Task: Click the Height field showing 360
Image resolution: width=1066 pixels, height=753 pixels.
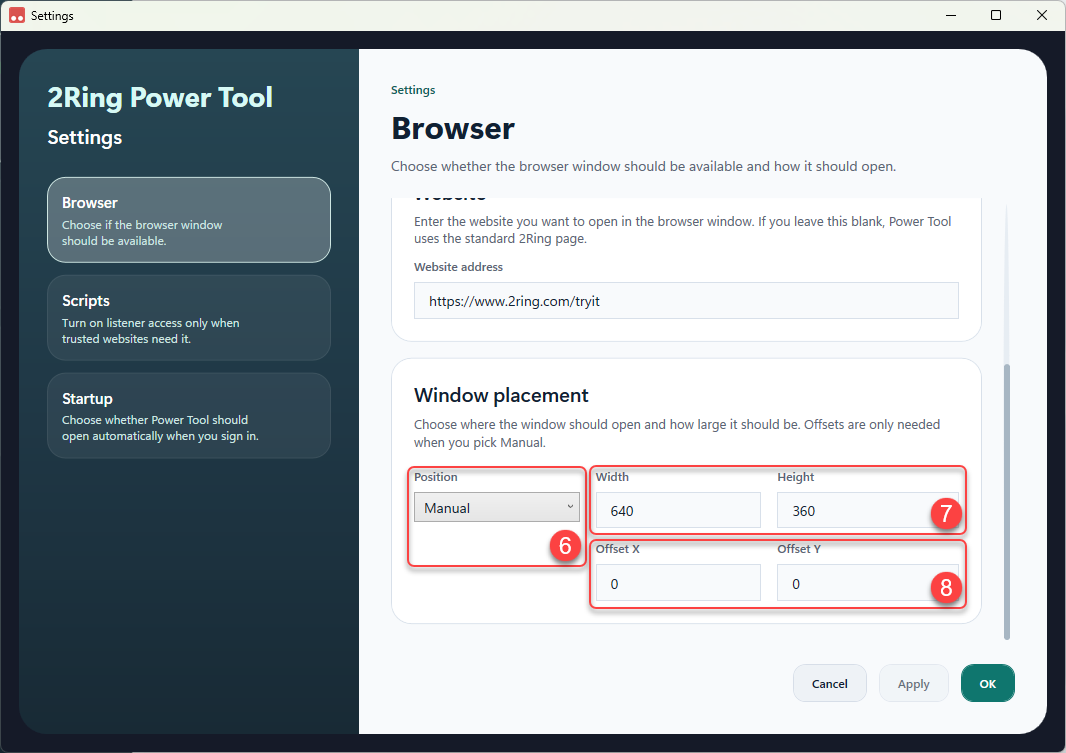Action: tap(867, 510)
